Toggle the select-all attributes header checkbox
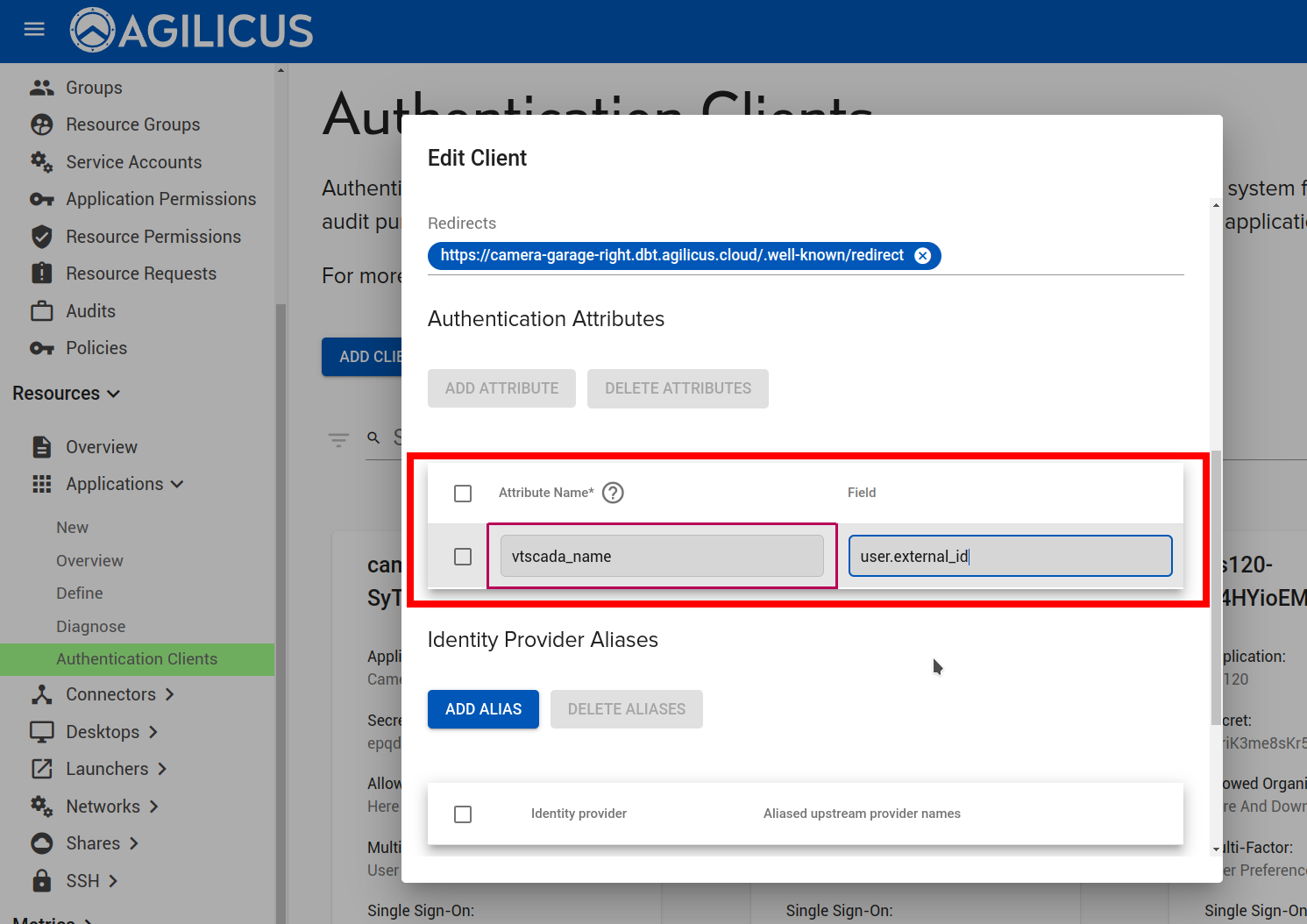 pyautogui.click(x=463, y=494)
